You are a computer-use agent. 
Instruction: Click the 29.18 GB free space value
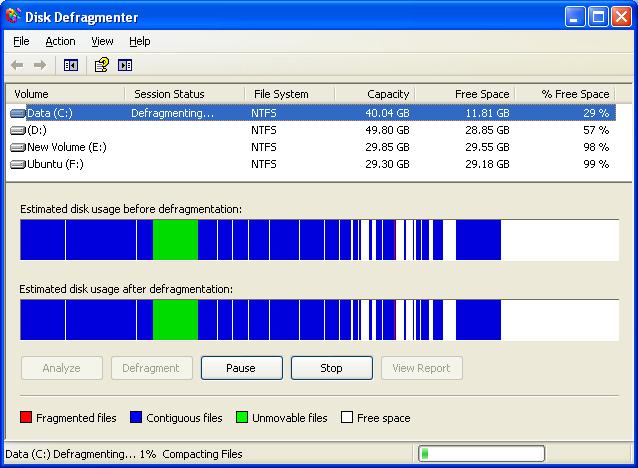pyautogui.click(x=487, y=164)
